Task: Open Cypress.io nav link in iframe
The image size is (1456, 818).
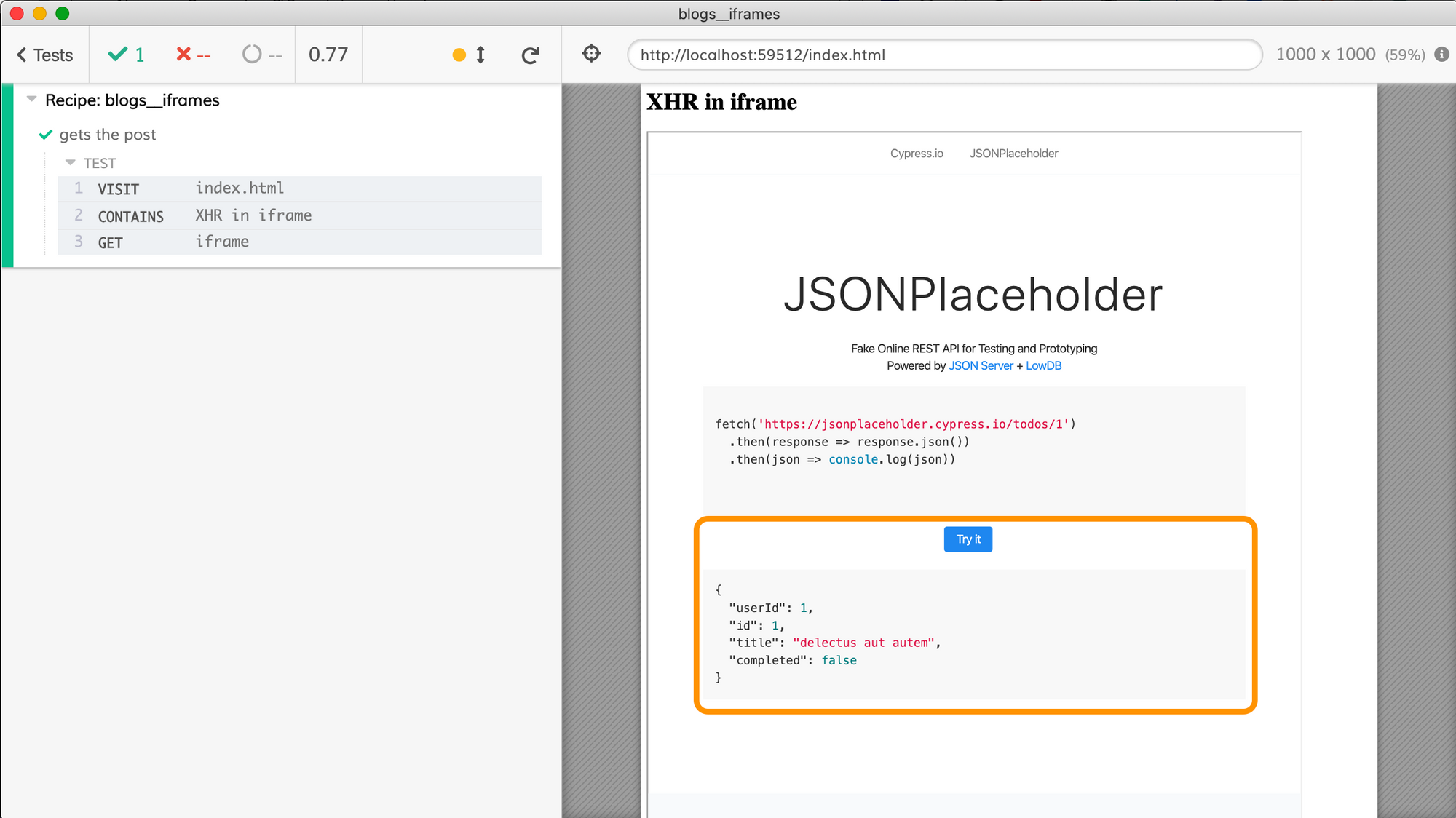Action: click(x=917, y=154)
